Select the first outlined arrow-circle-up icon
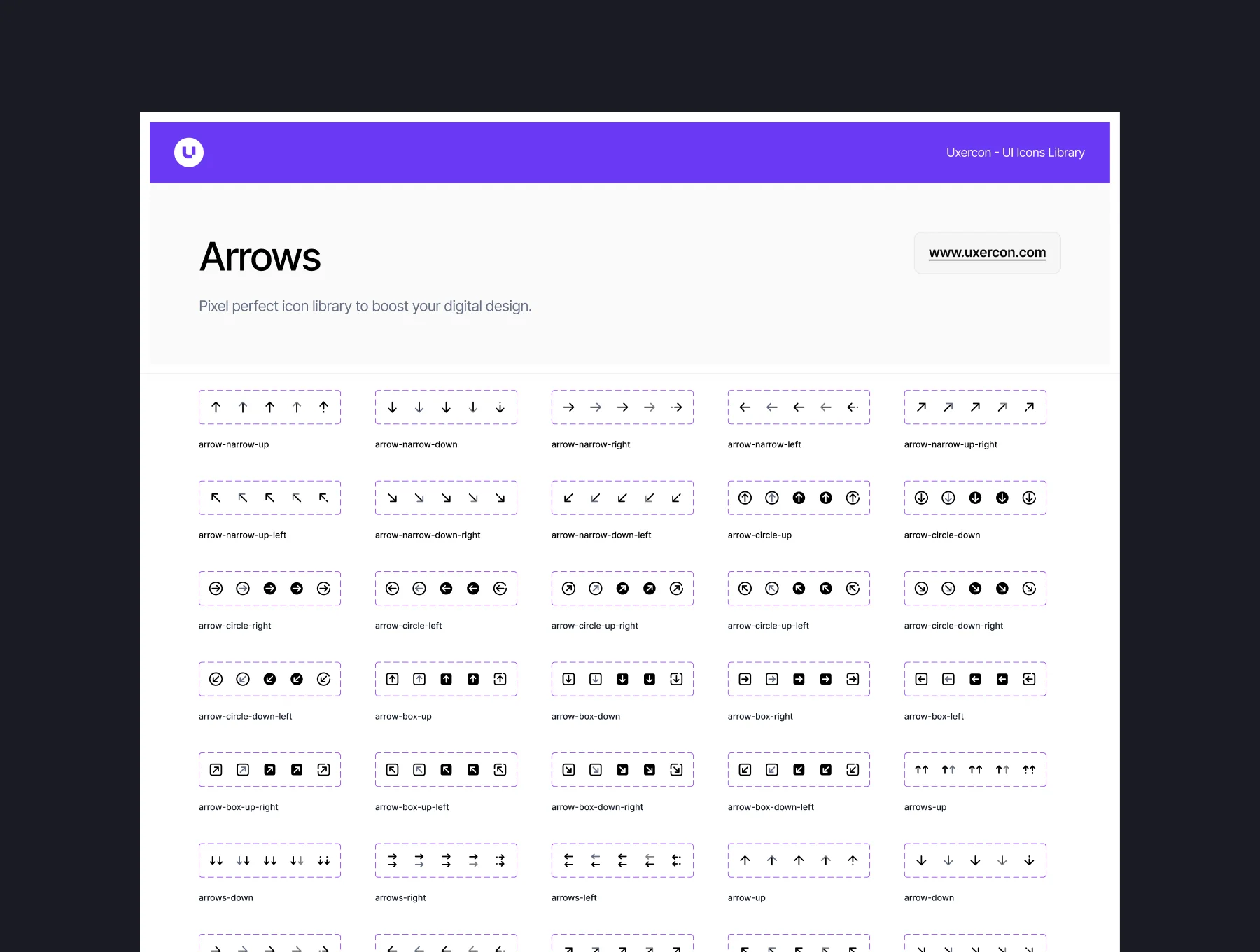 click(x=745, y=498)
